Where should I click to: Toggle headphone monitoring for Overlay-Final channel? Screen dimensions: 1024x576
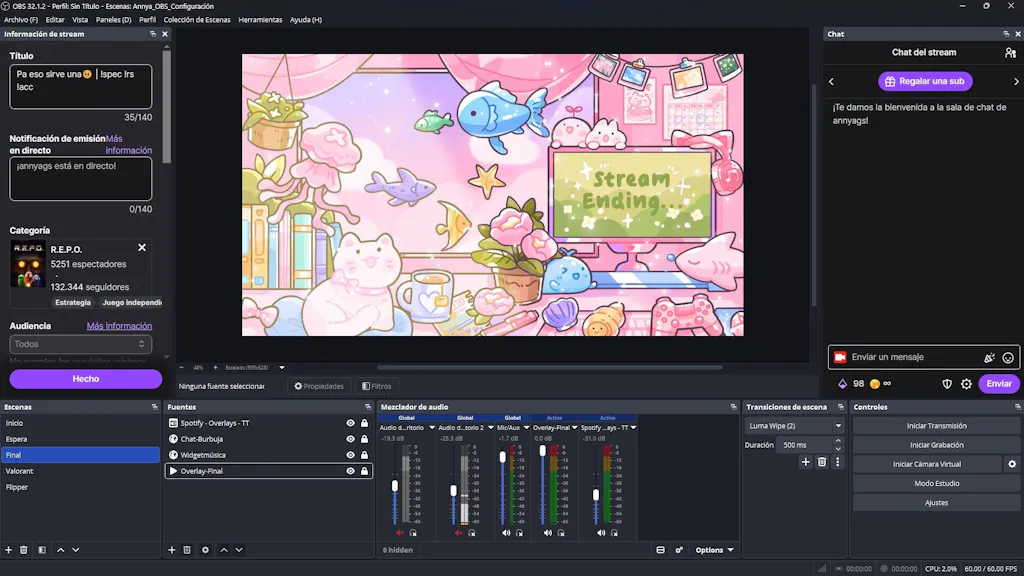[561, 533]
